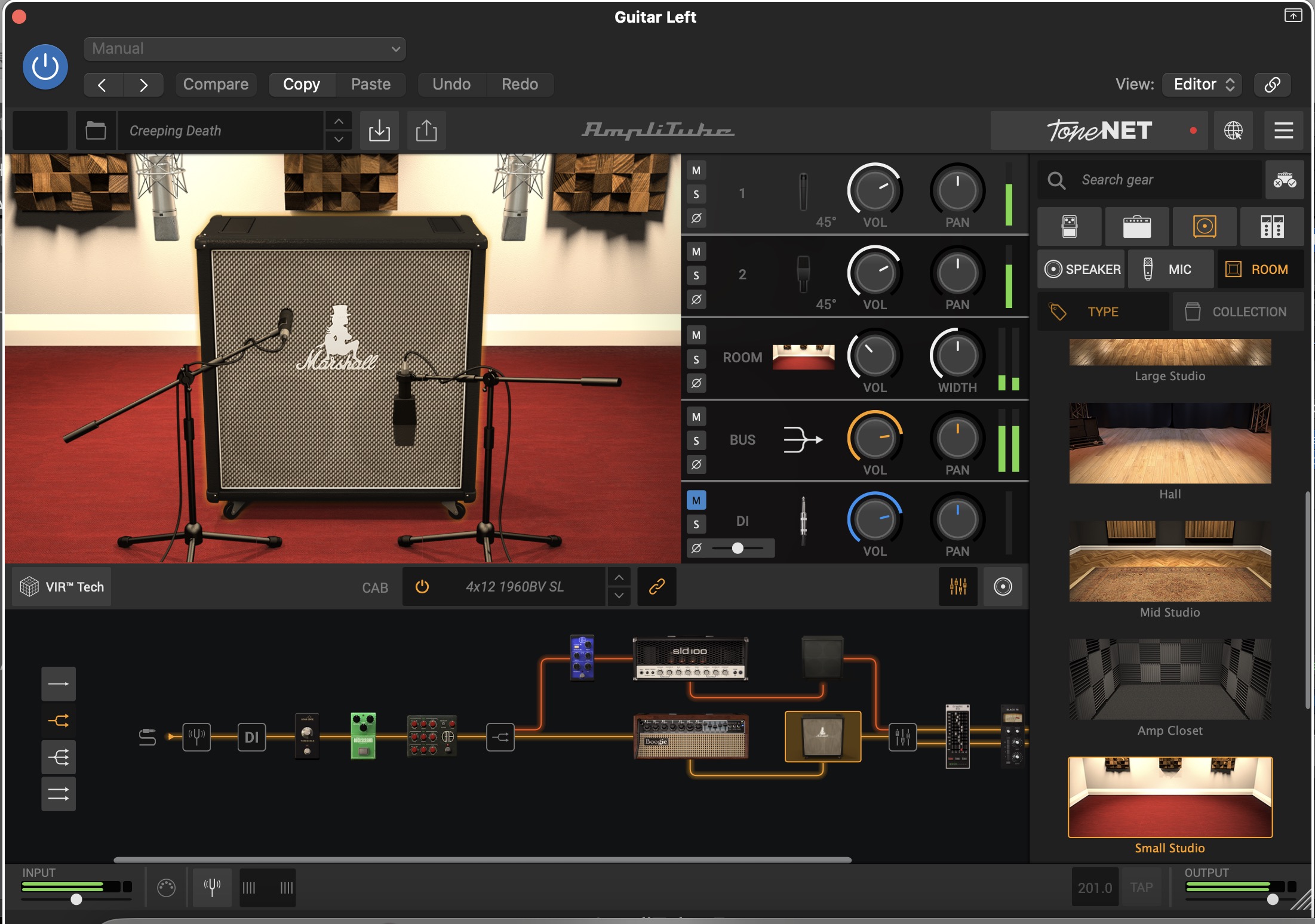Solo the DI channel

(x=696, y=524)
